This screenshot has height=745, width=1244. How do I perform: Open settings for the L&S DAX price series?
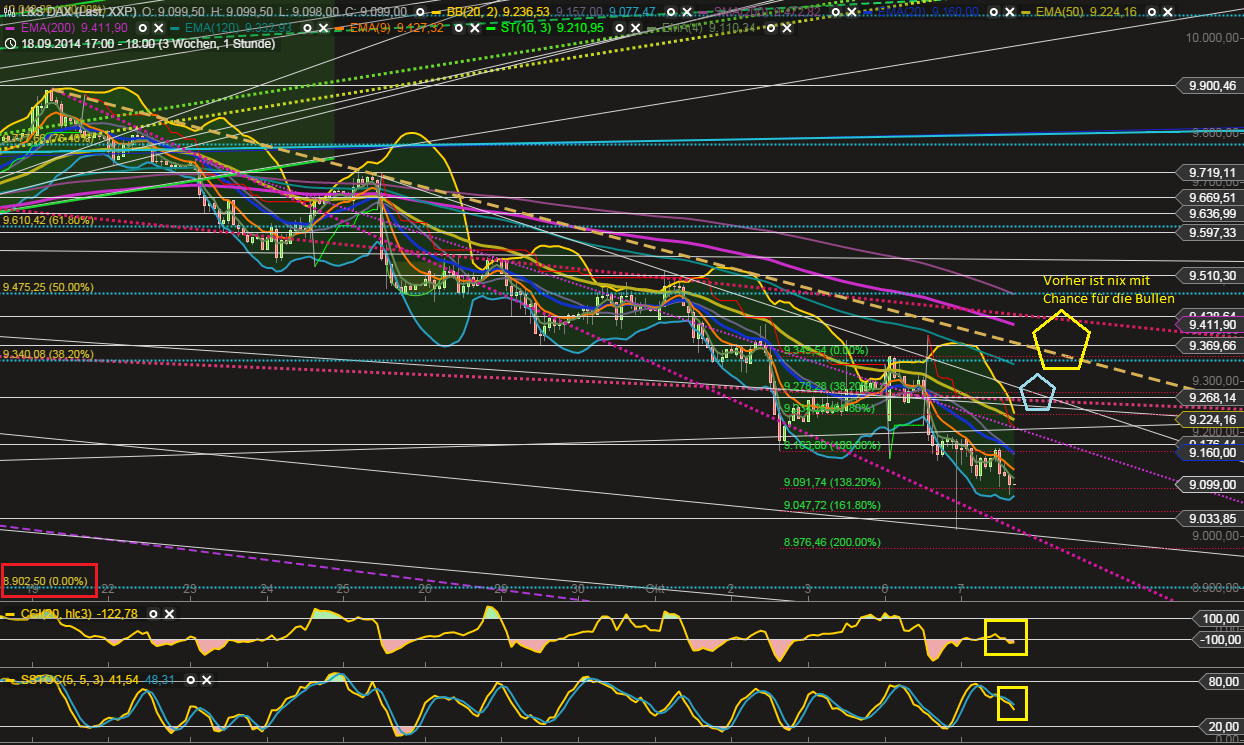click(x=420, y=11)
